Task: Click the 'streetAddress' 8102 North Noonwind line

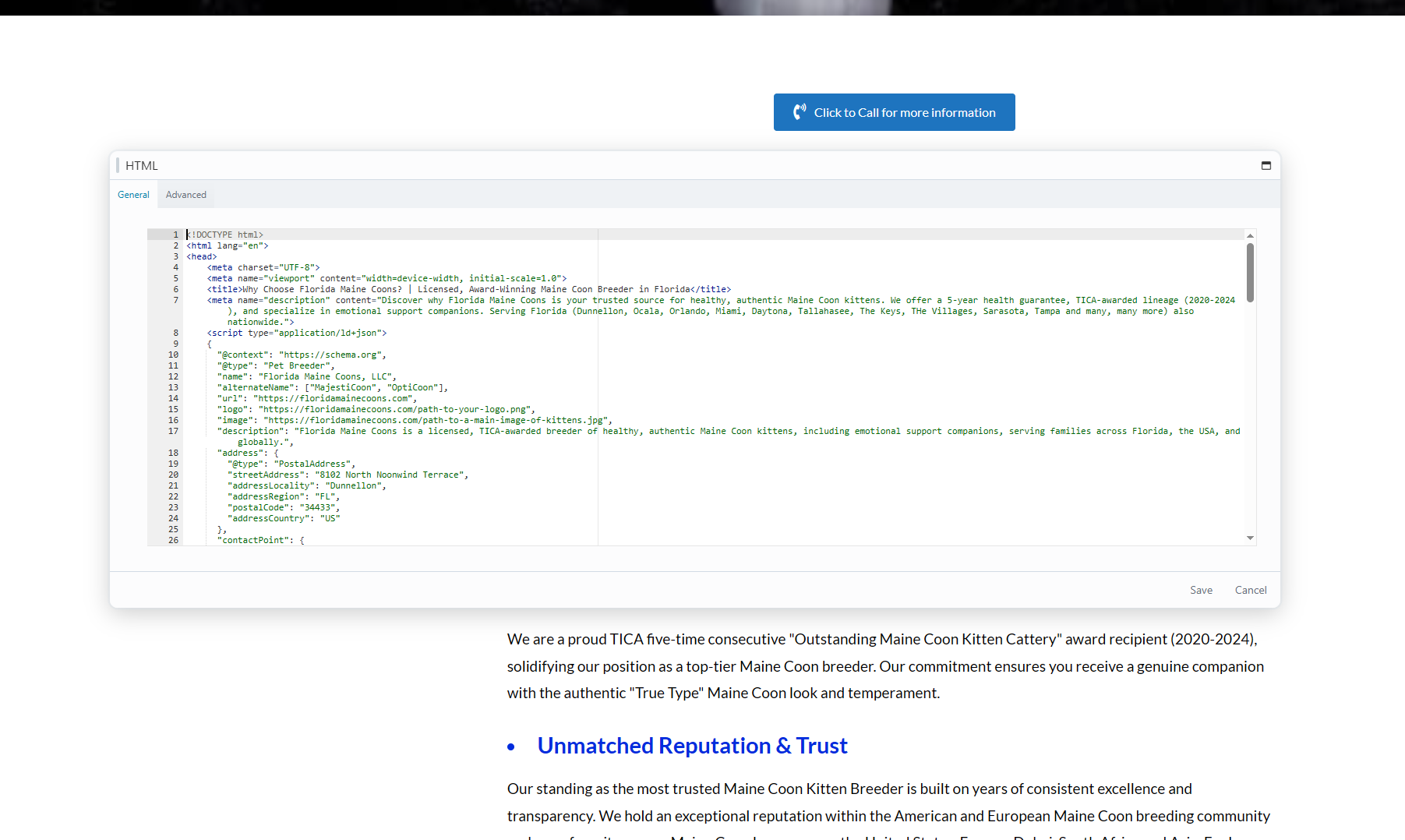Action: coord(348,475)
